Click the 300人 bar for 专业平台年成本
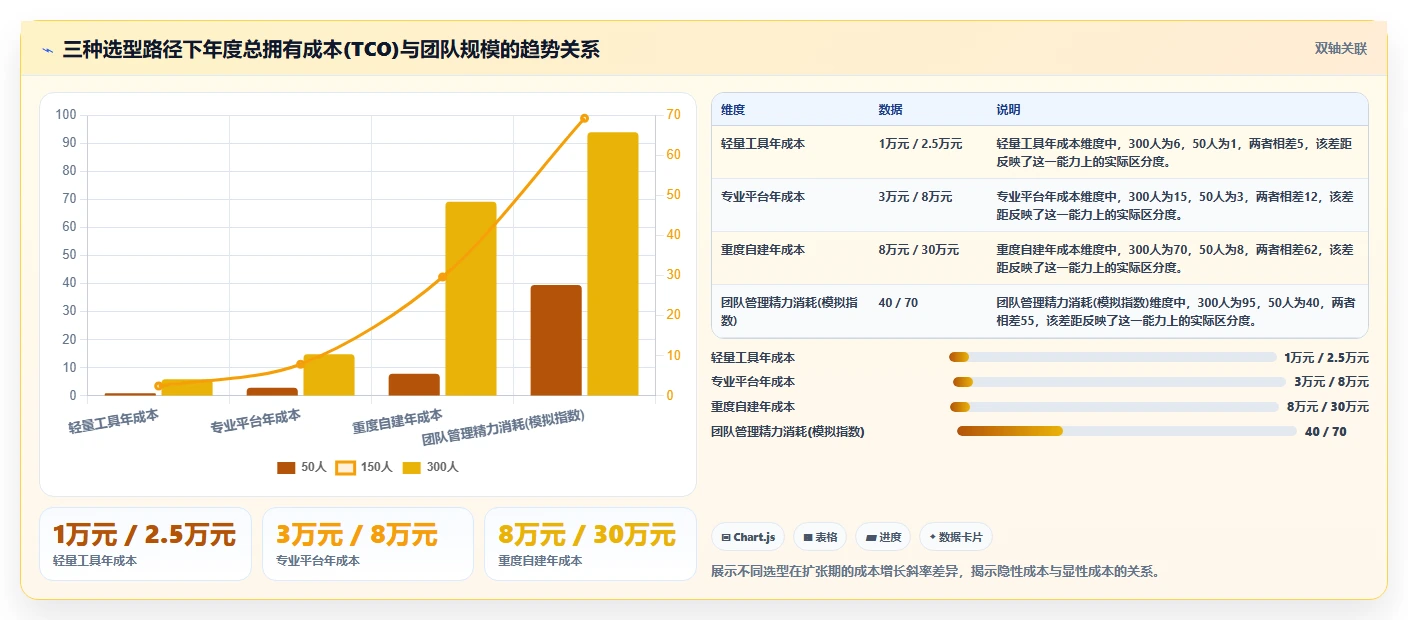1408x620 pixels. (x=329, y=375)
